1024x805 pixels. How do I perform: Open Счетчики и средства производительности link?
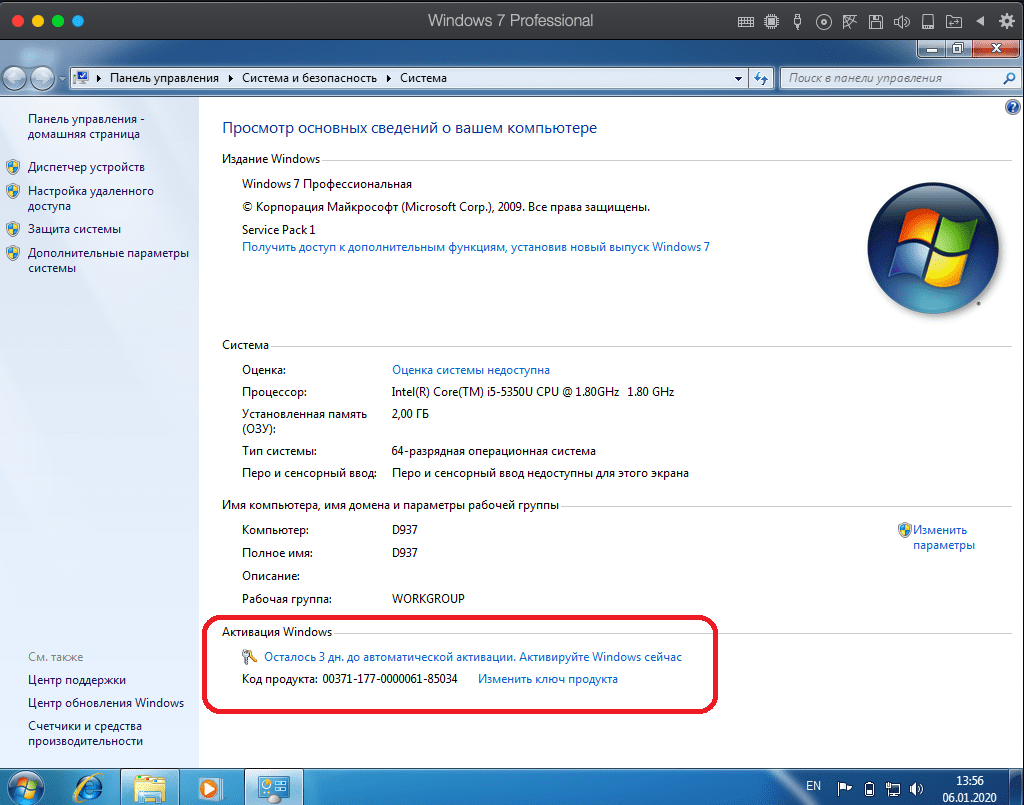pos(85,733)
